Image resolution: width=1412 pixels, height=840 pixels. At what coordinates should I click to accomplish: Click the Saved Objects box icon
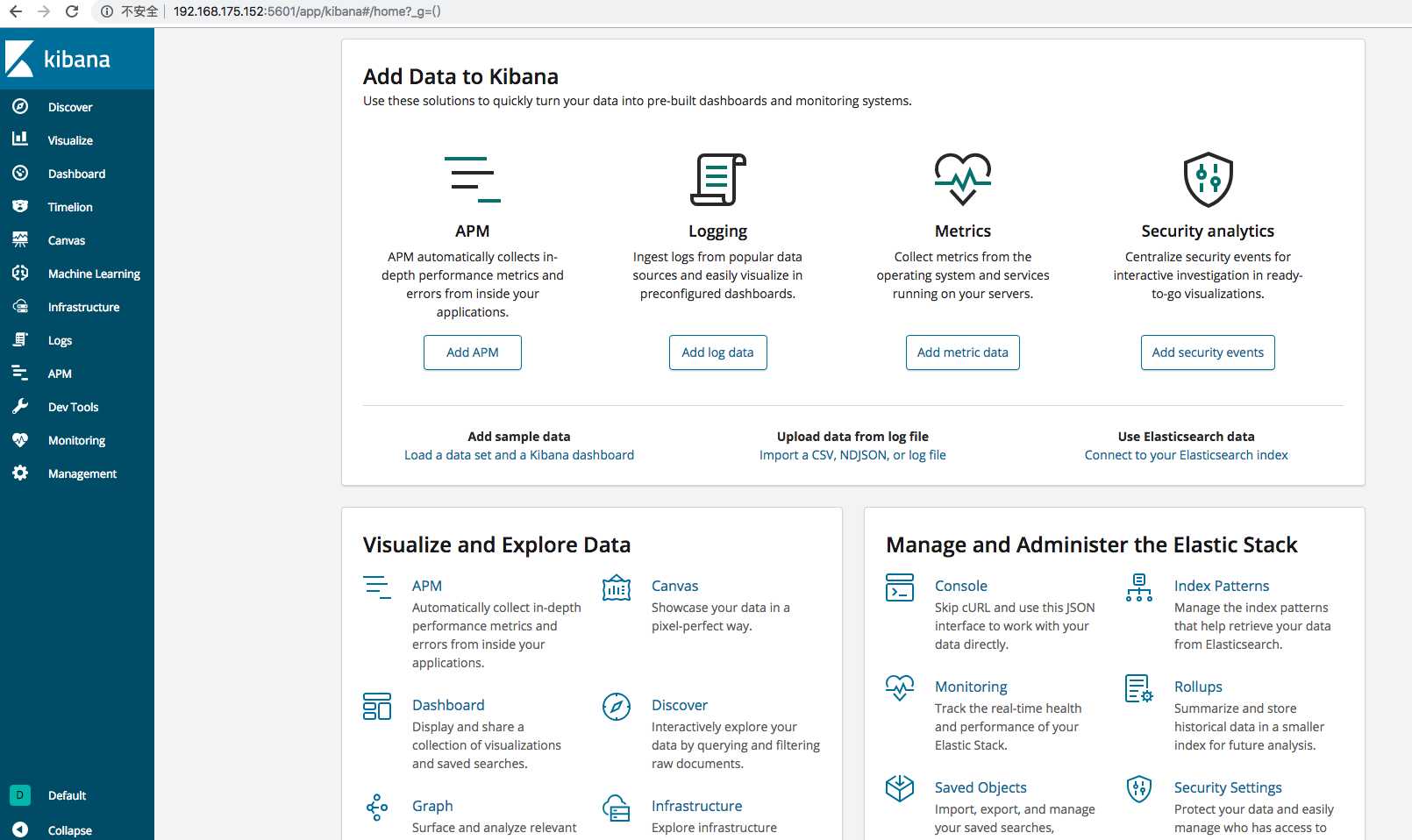pyautogui.click(x=900, y=788)
